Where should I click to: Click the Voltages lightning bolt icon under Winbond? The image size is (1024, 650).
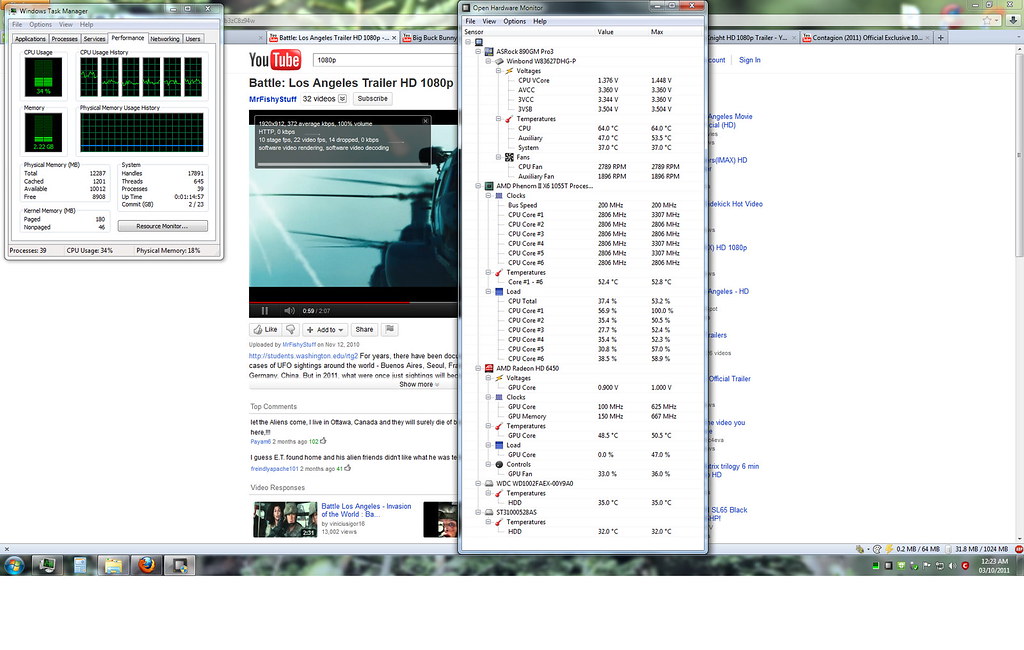point(509,71)
